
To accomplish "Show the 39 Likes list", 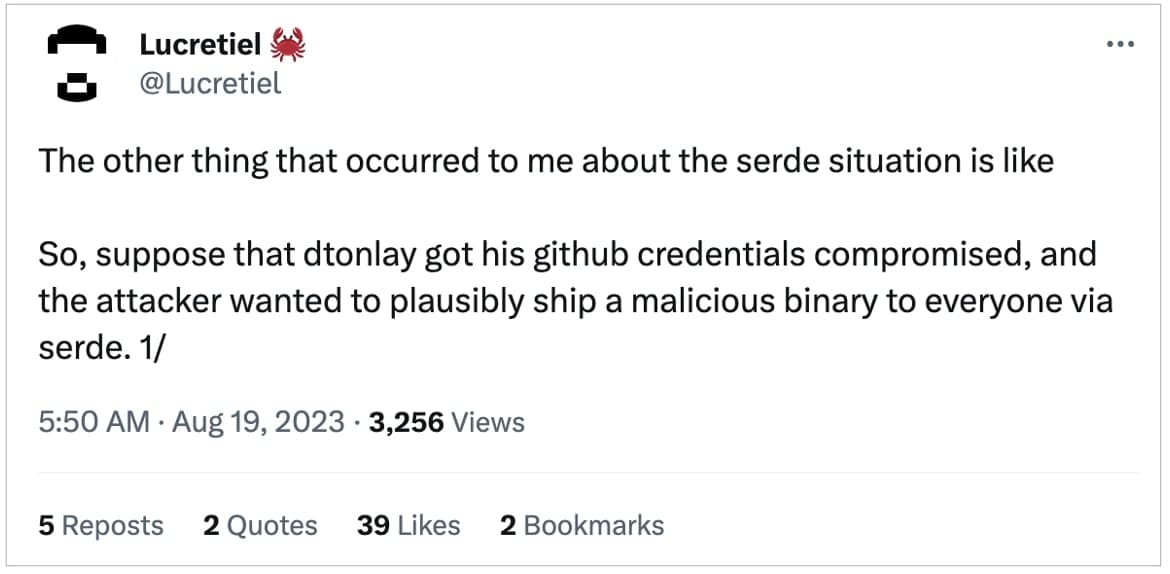I will coord(408,525).
